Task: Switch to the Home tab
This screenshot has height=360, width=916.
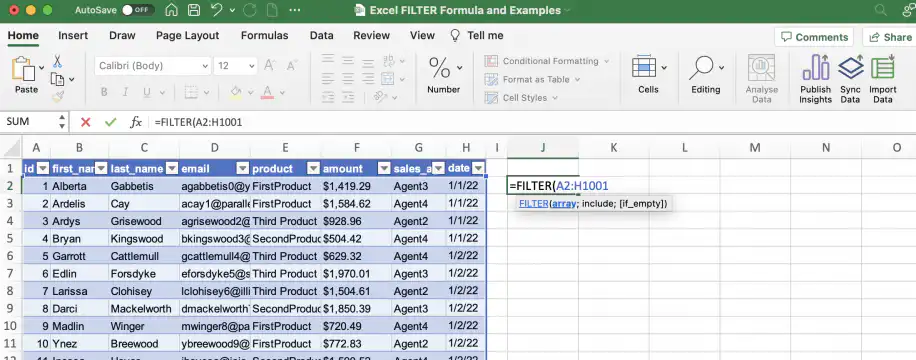Action: click(x=23, y=36)
